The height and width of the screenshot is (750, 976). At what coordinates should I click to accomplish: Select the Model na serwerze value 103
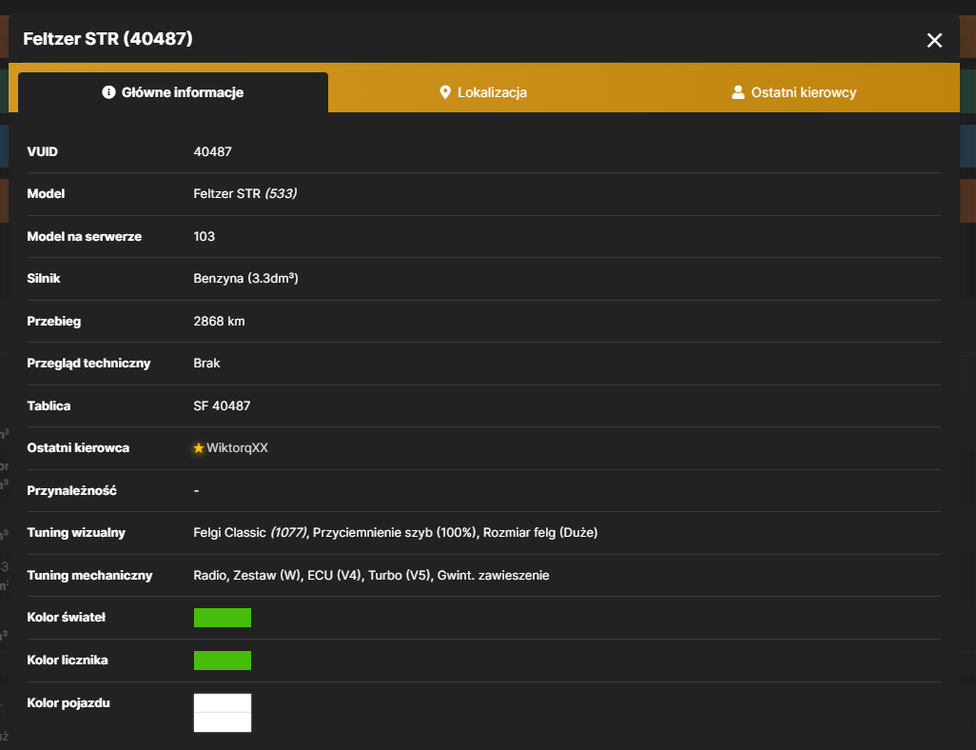204,237
